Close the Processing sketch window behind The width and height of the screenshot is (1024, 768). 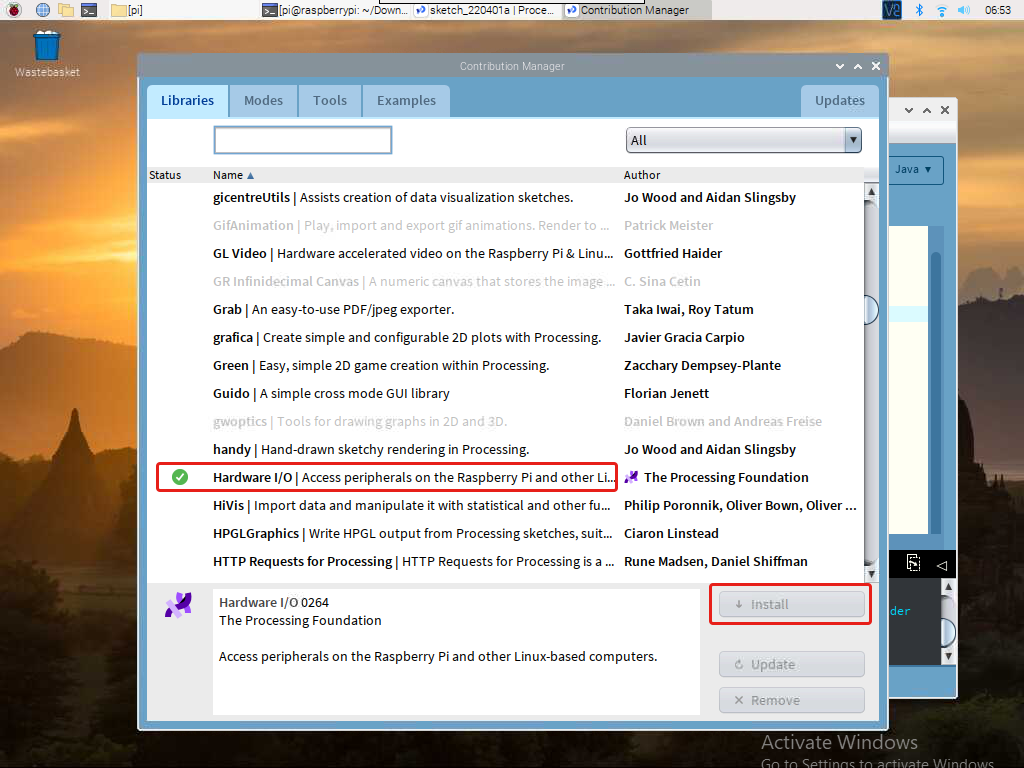(x=945, y=110)
